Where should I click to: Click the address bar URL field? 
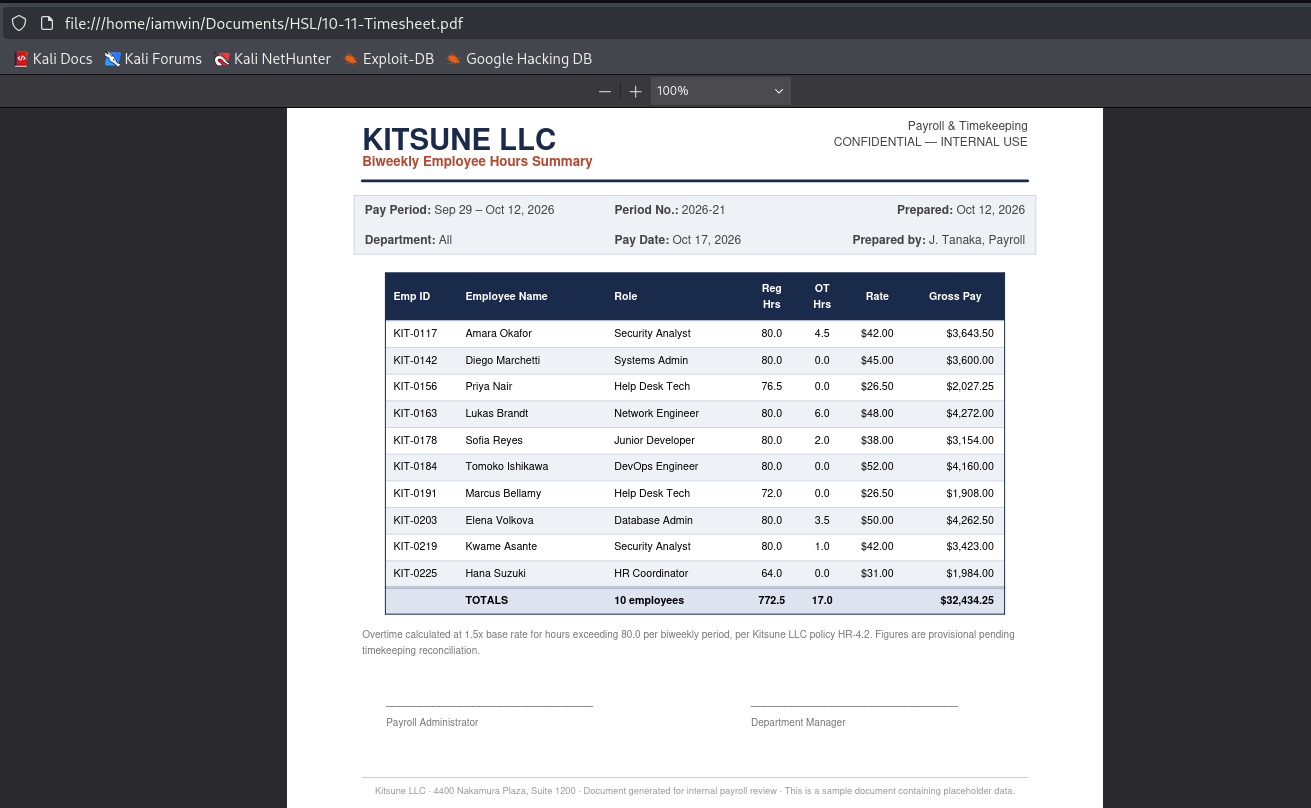coord(264,23)
